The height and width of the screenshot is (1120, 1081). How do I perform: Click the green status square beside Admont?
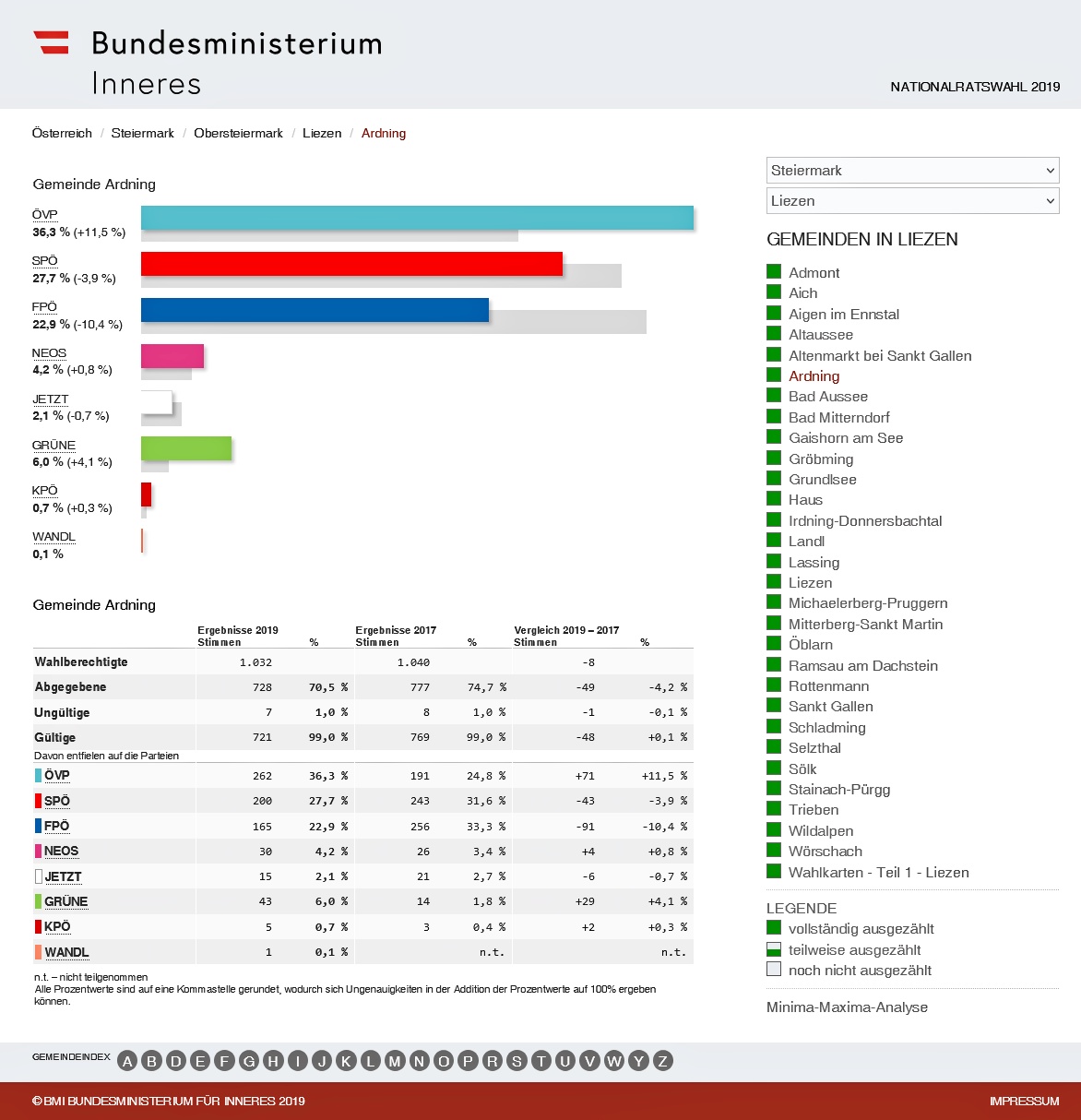click(774, 272)
